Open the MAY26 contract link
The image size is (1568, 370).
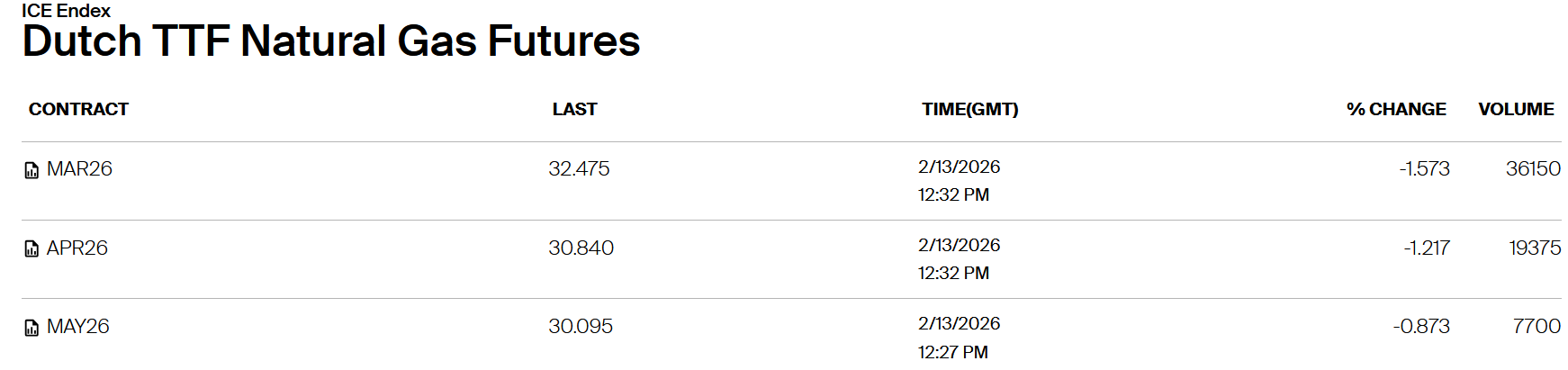(x=78, y=327)
